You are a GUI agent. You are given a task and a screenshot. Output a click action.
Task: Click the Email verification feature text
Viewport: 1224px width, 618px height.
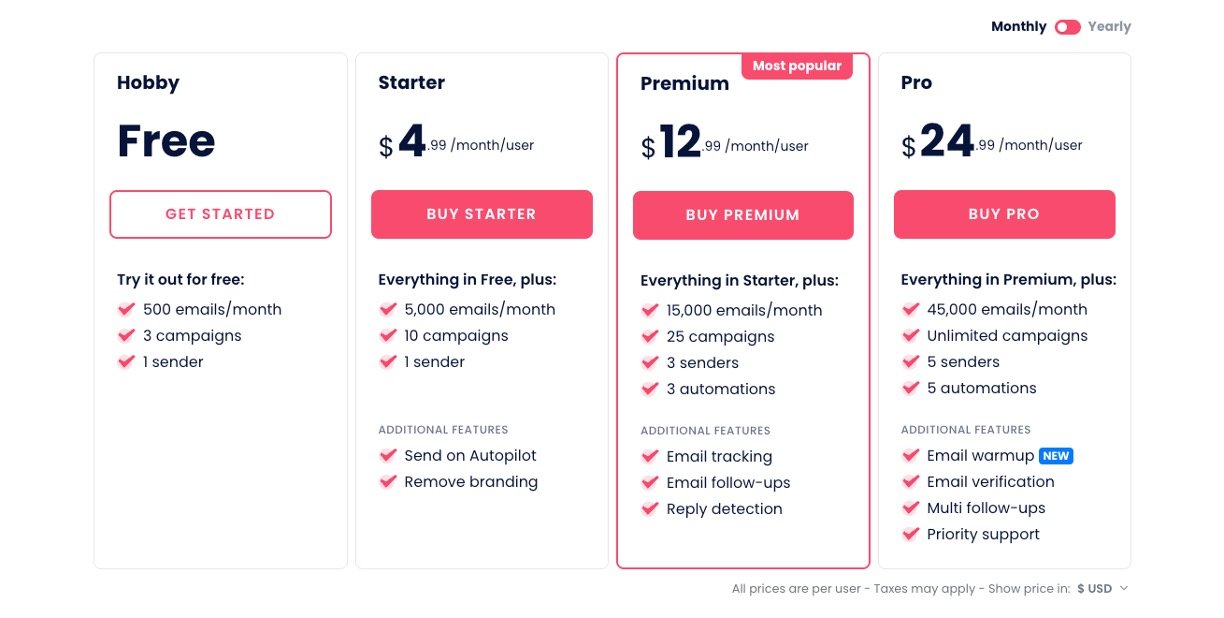[x=990, y=482]
